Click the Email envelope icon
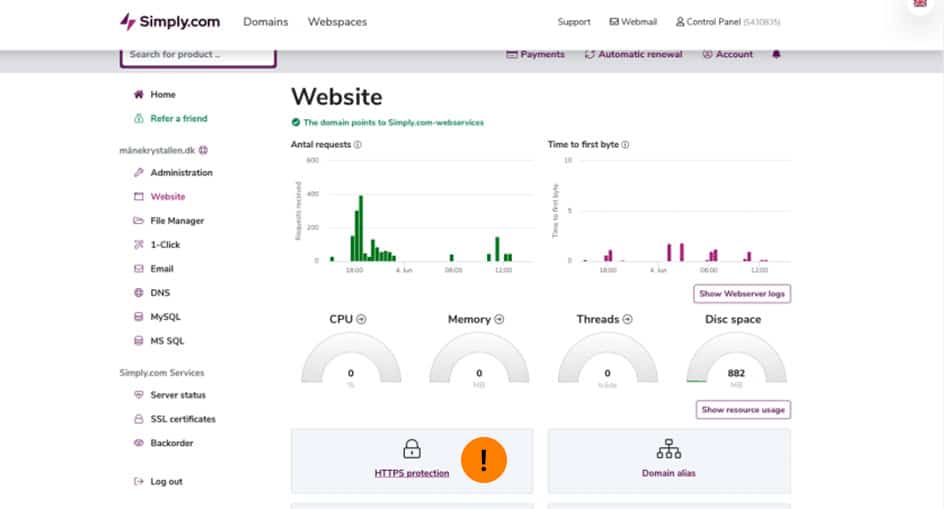Image resolution: width=944 pixels, height=509 pixels. click(138, 269)
